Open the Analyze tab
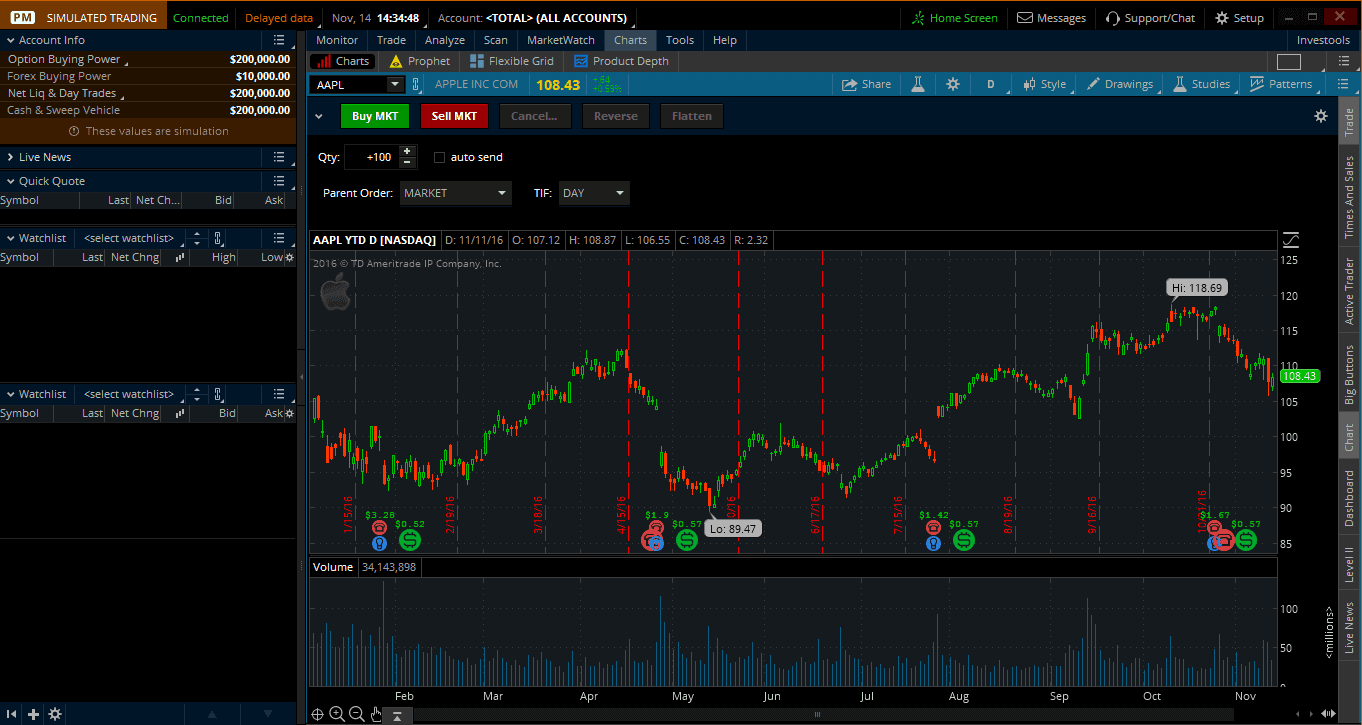The width and height of the screenshot is (1362, 725). [444, 40]
